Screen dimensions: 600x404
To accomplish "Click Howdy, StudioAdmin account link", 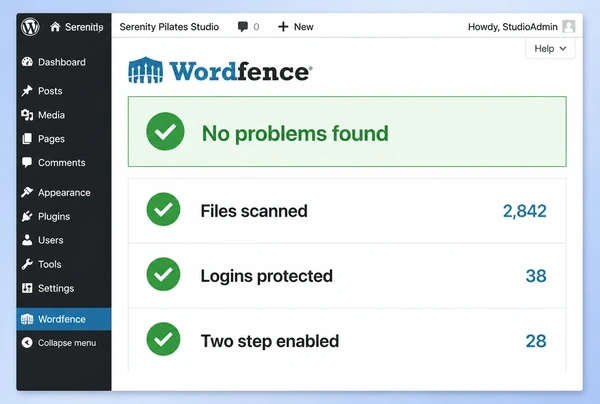I will (512, 27).
